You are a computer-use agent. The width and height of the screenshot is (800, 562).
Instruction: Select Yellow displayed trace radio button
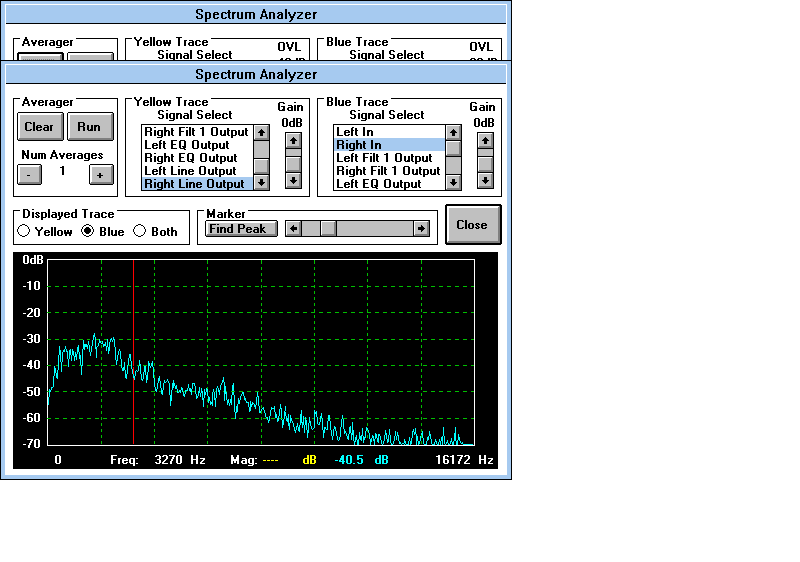pos(24,231)
